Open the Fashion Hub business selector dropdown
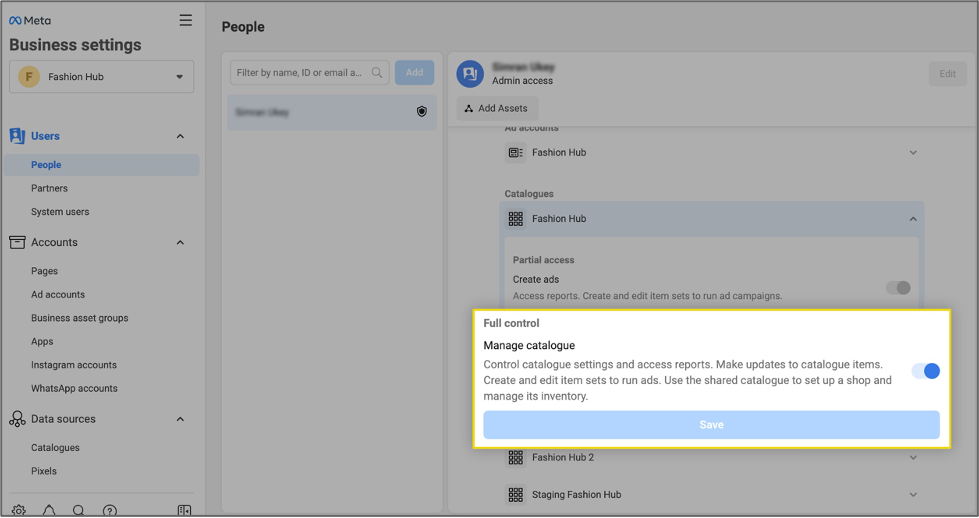Screen dimensions: 979x518 (101, 77)
